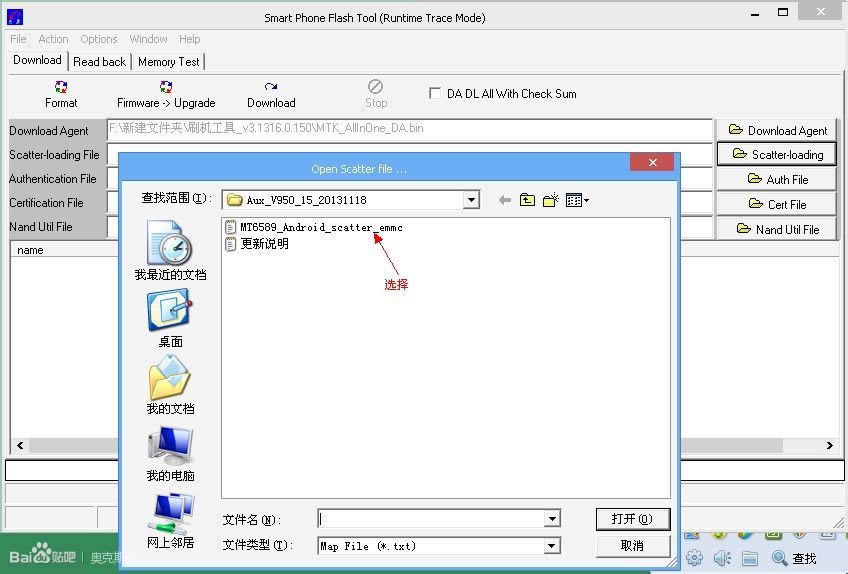Click the go back arrow icon in dialog
The image size is (848, 574).
(505, 200)
